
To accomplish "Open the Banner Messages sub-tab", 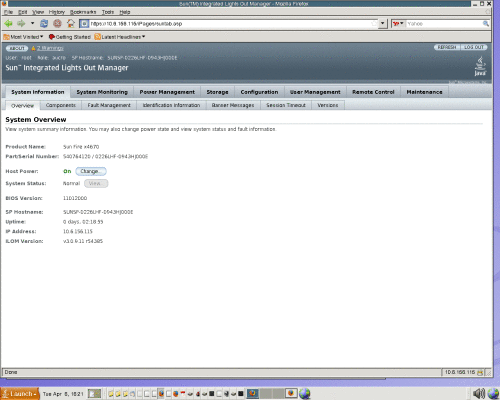I will pyautogui.click(x=233, y=105).
